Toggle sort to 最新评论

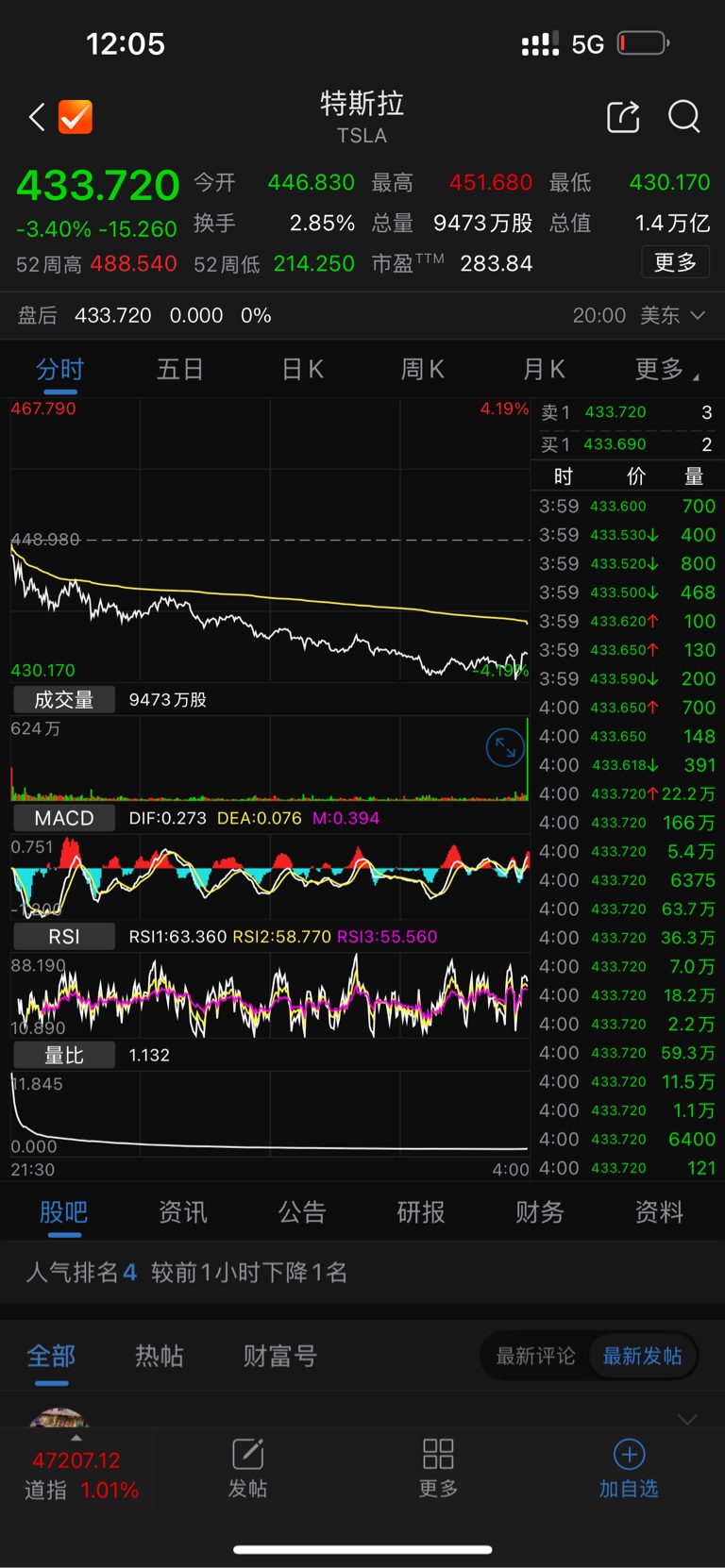tap(536, 1356)
